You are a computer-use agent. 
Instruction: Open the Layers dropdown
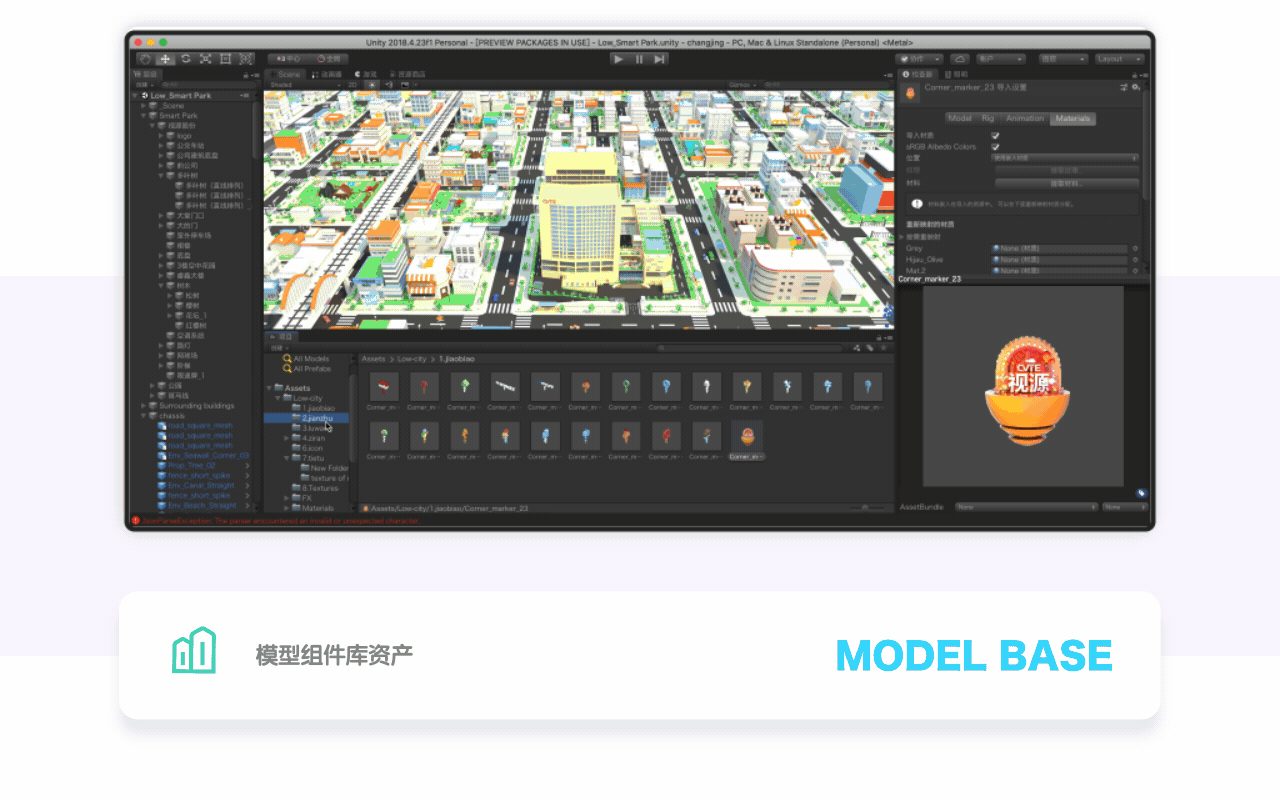coord(1063,59)
